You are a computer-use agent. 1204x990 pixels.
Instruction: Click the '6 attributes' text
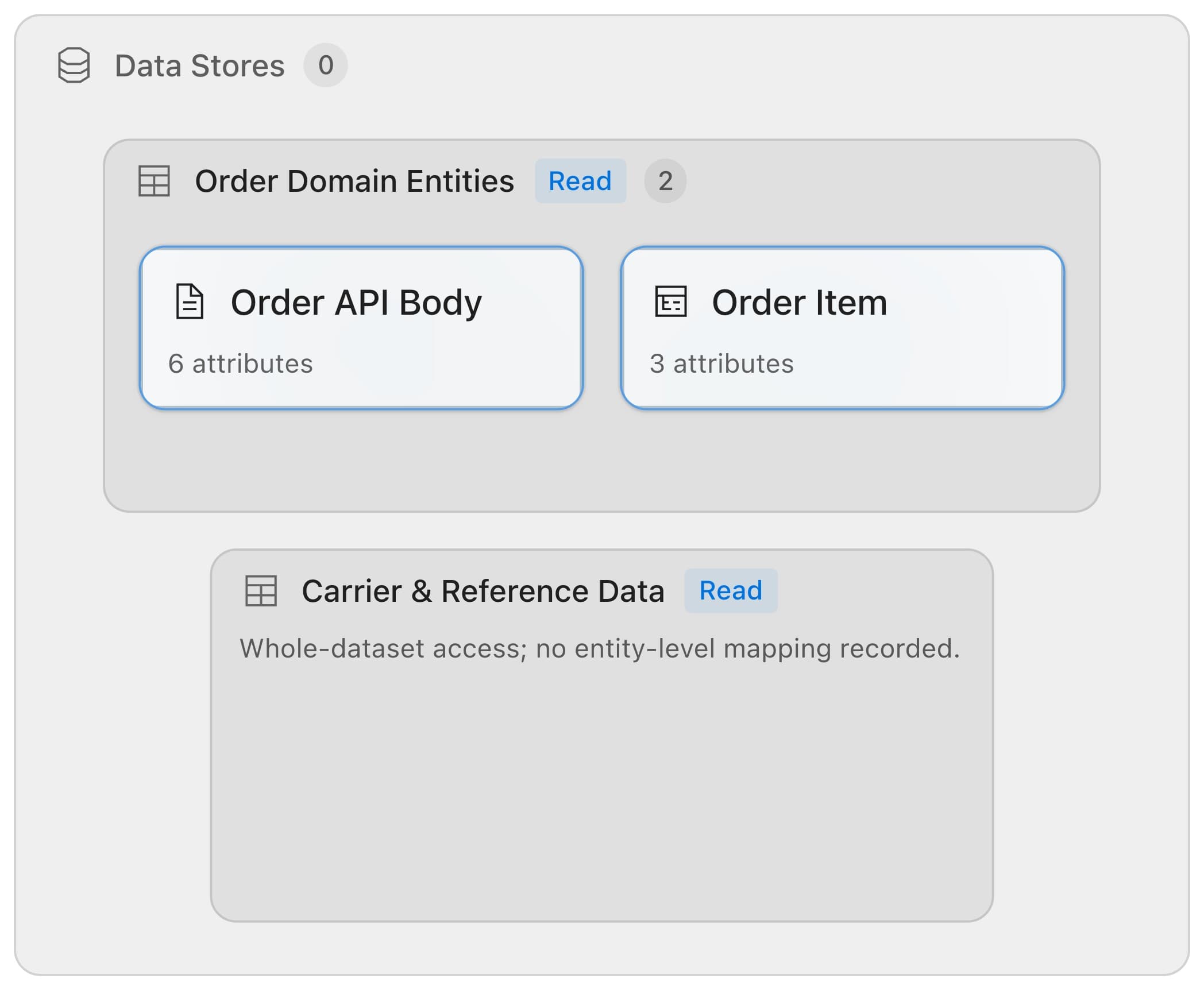(x=241, y=363)
